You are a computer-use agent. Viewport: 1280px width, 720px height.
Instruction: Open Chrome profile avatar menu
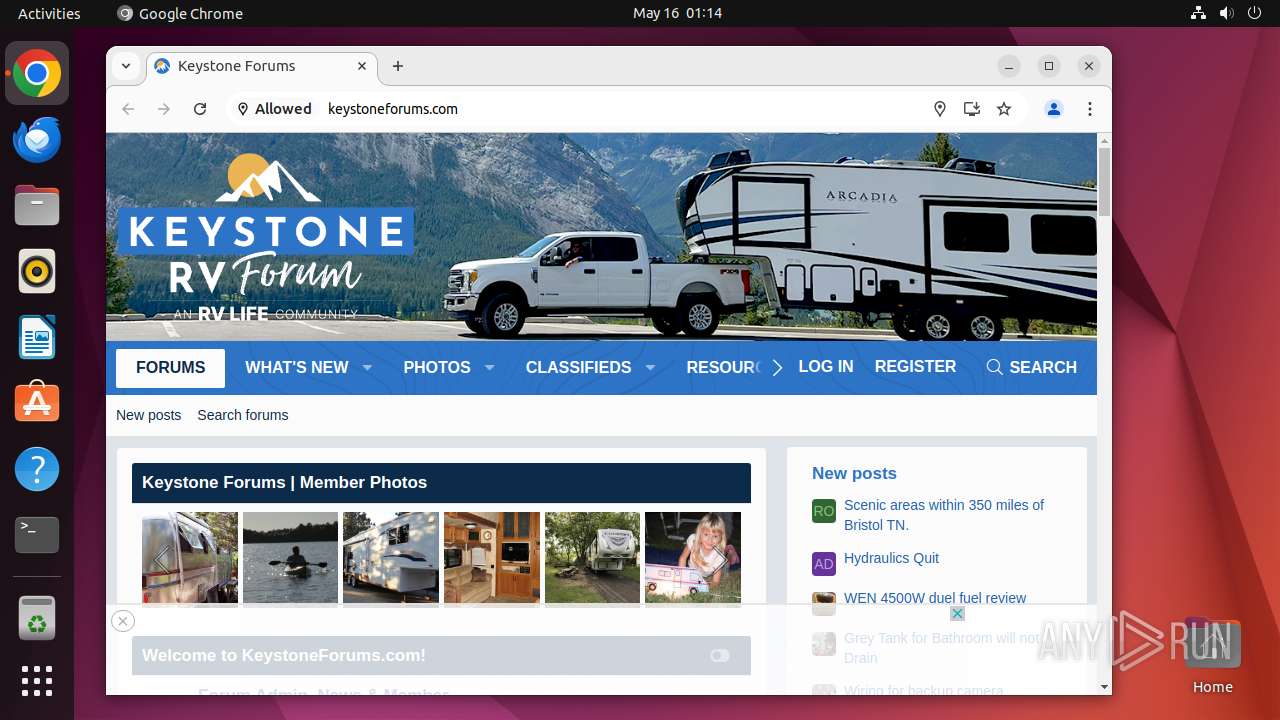point(1054,109)
